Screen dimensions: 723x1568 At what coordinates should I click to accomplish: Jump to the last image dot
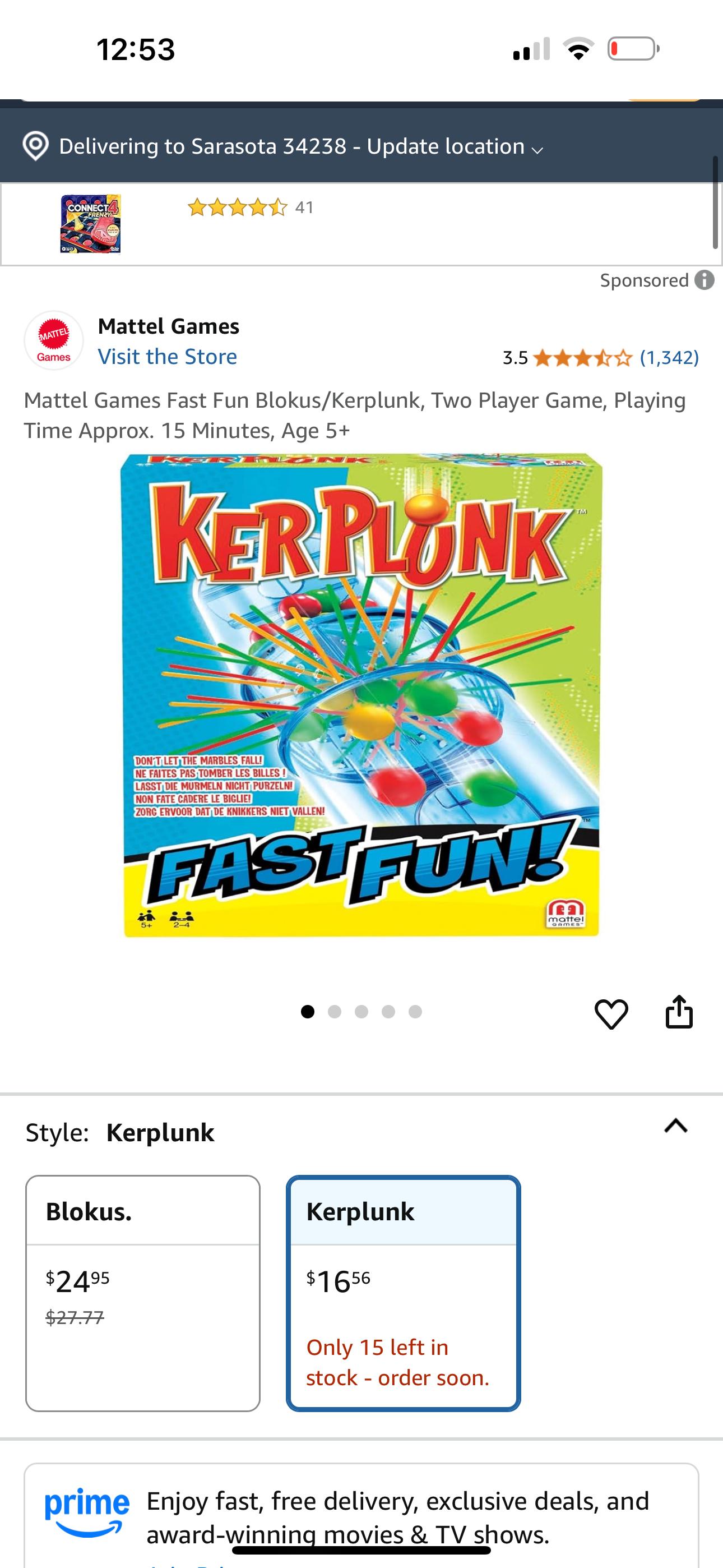[x=415, y=1012]
